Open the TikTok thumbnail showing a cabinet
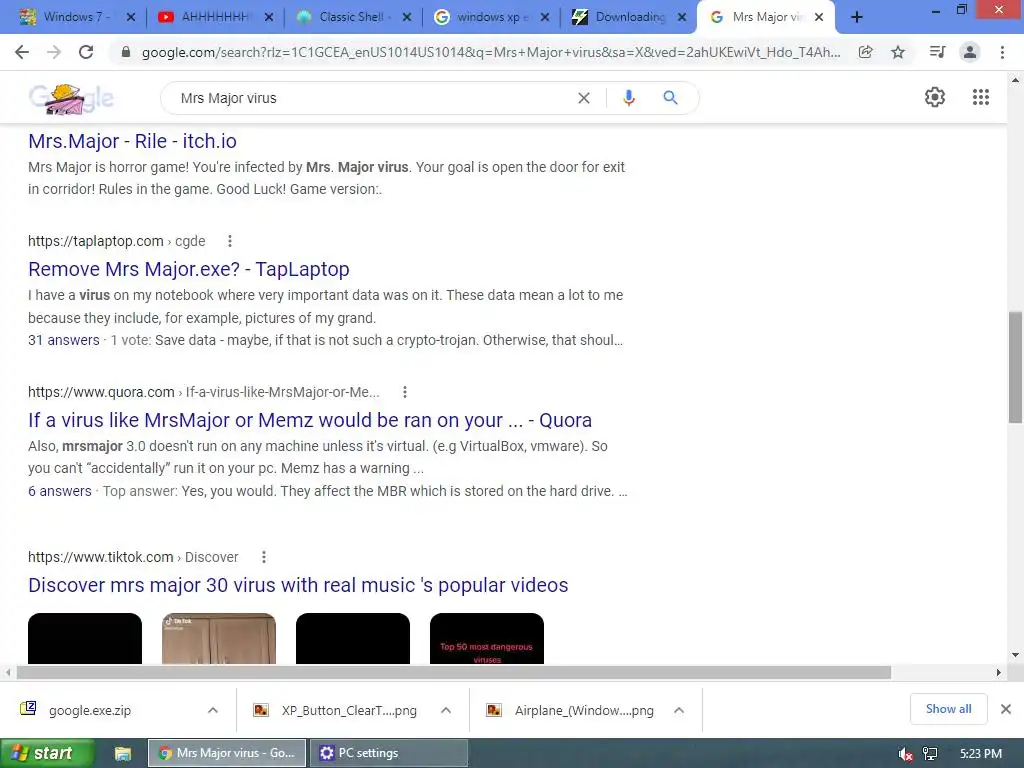 219,639
